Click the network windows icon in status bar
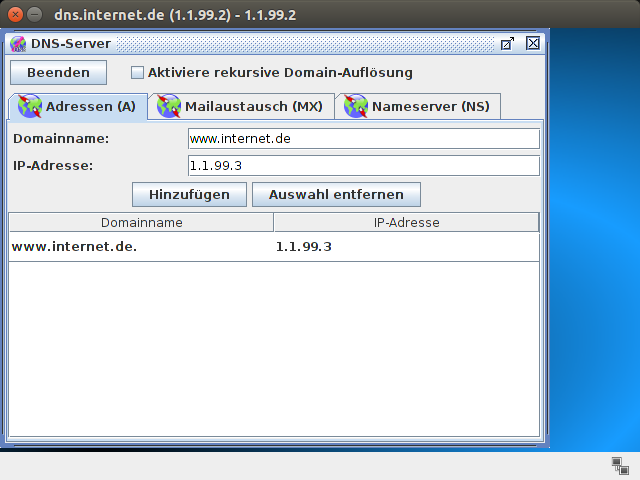 [x=620, y=465]
